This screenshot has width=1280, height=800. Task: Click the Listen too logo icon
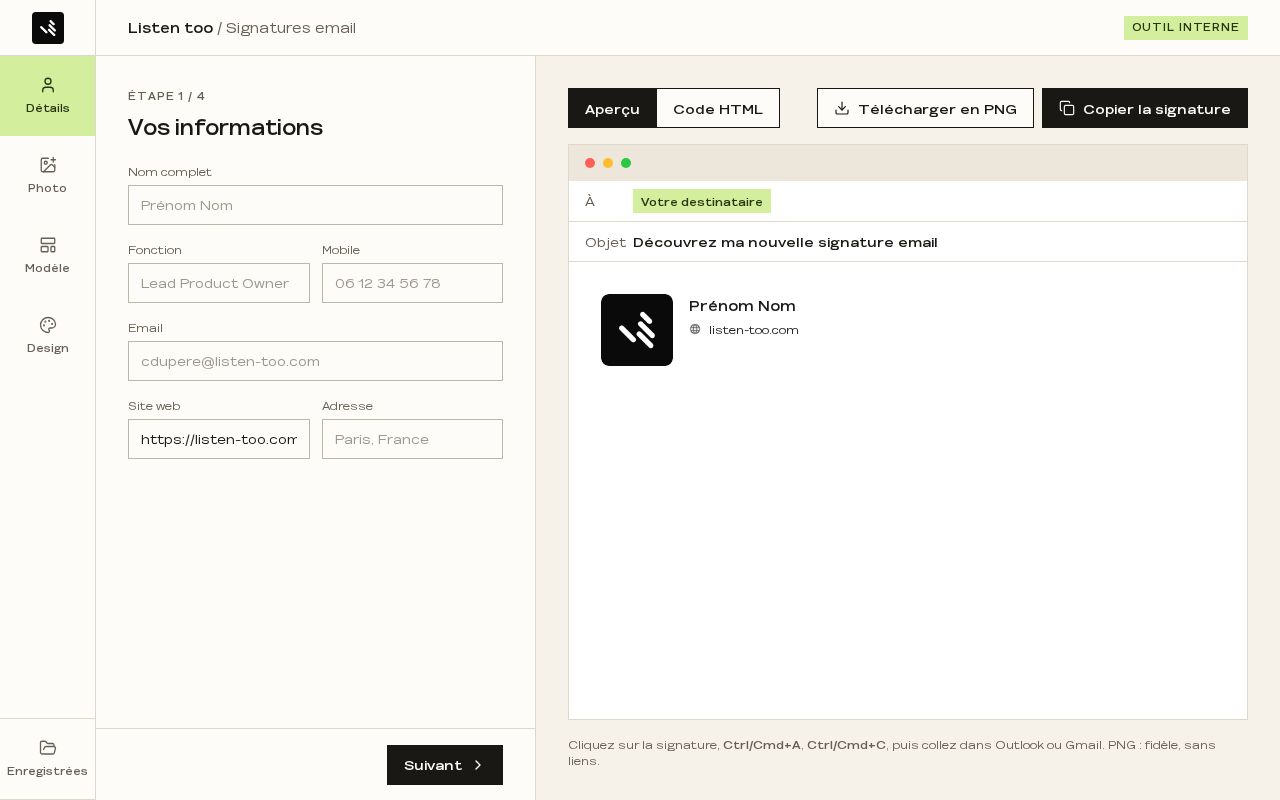tap(48, 28)
